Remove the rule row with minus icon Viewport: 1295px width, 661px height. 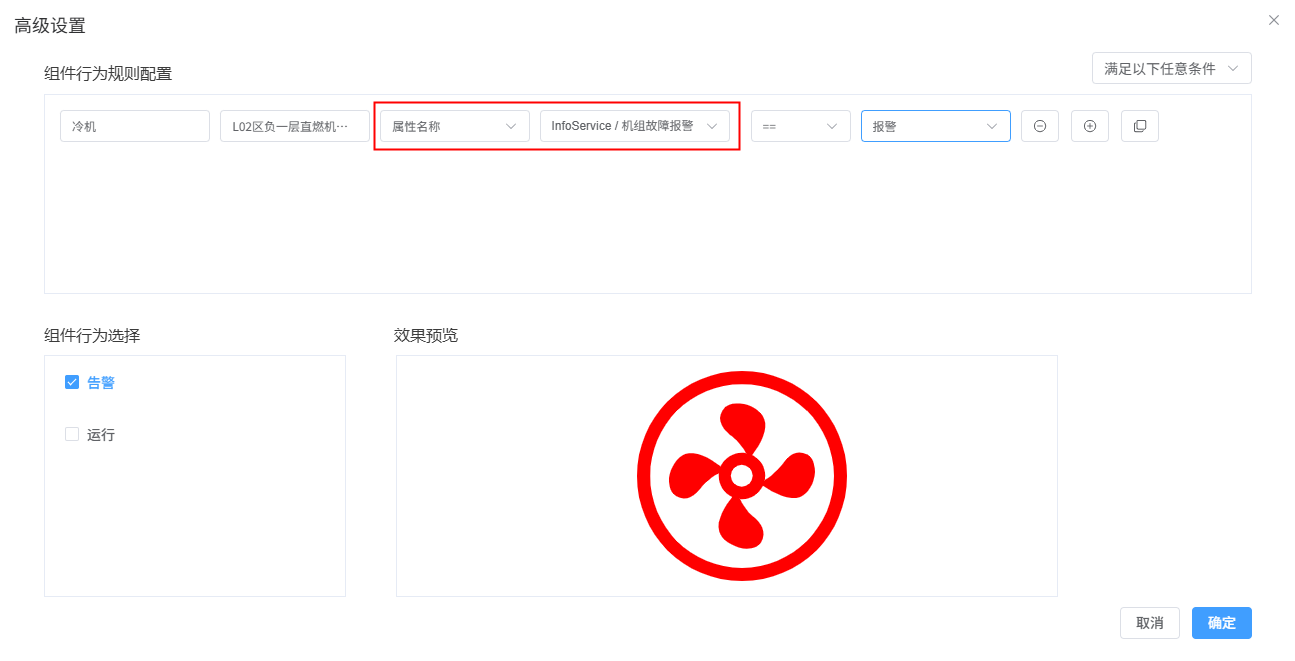pos(1040,126)
